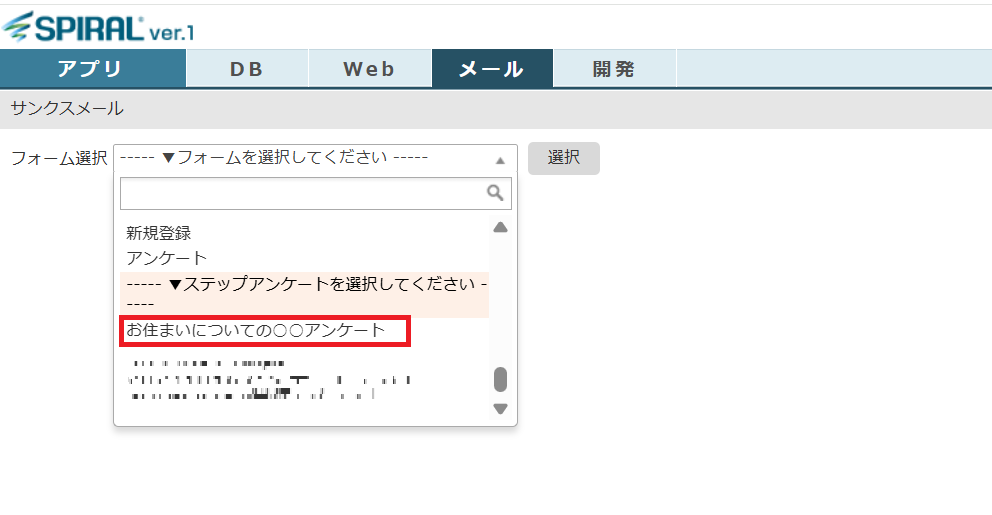This screenshot has width=992, height=515.
Task: Switch to the DB tab
Action: pos(246,69)
